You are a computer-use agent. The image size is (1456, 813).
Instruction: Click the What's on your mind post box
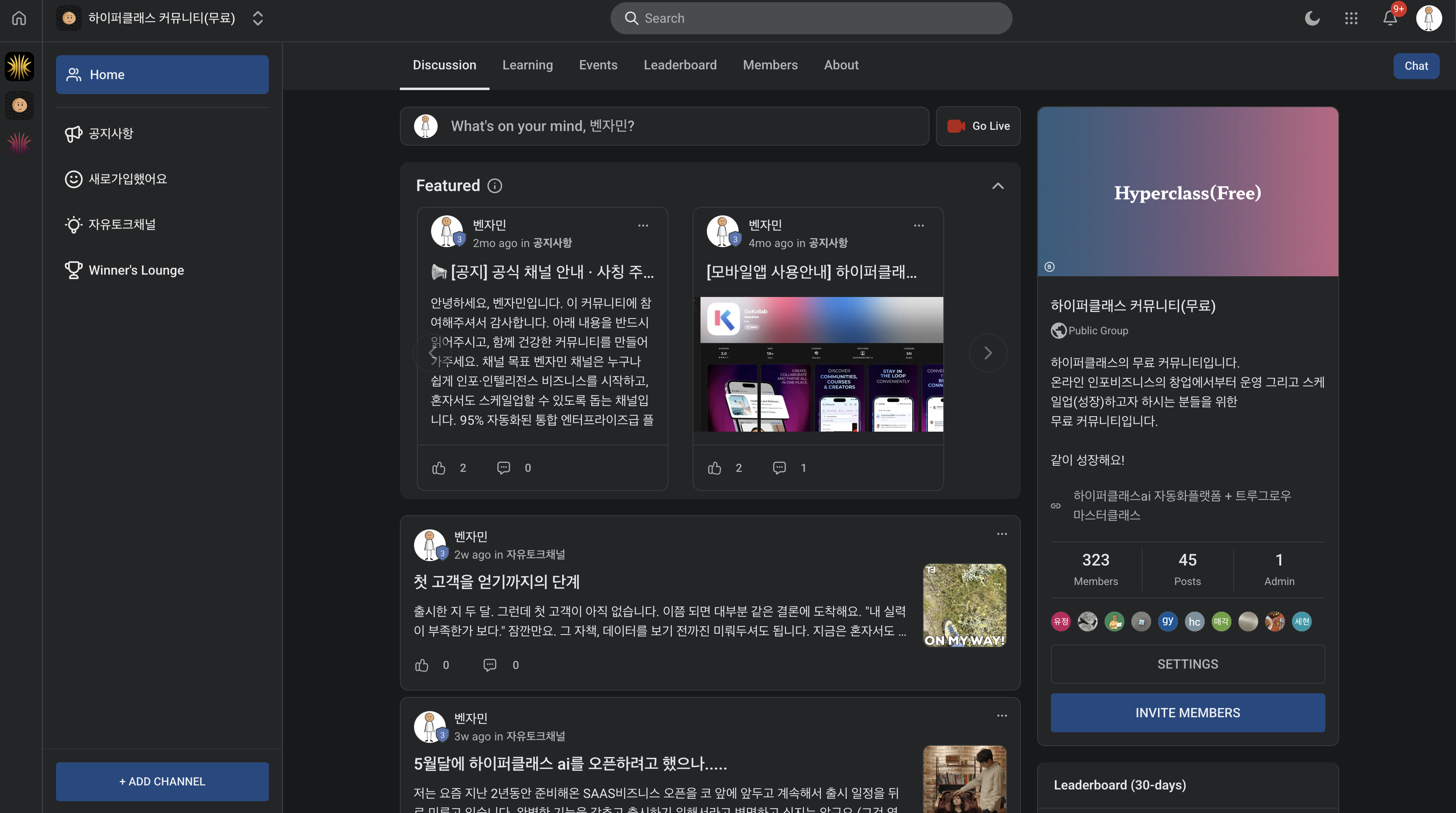(x=665, y=126)
